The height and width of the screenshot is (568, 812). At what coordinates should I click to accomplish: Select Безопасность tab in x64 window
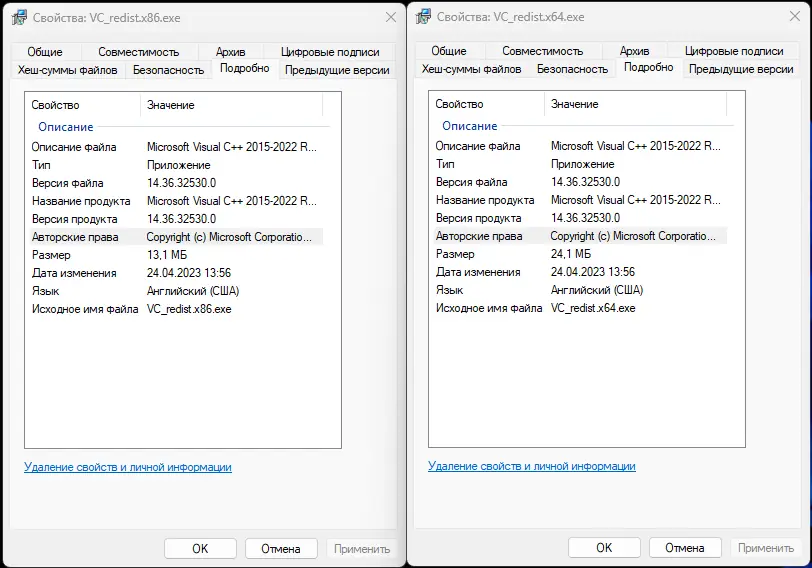click(x=572, y=69)
